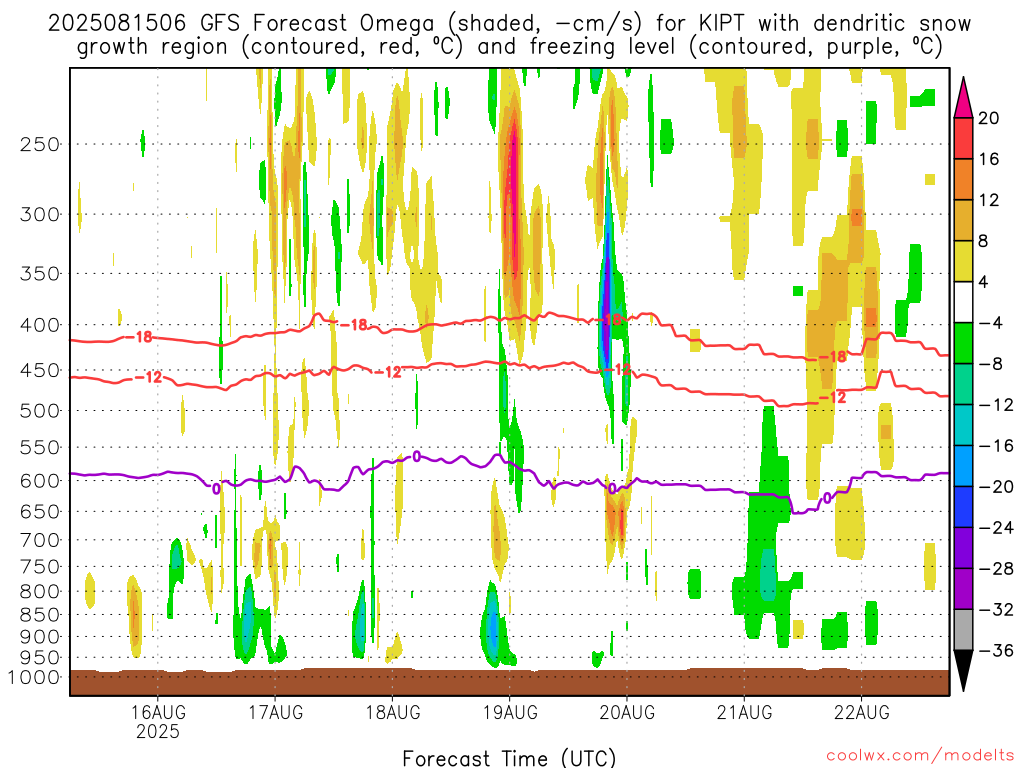Click the red color bar segment below 20
This screenshot has height=768, width=1024.
tap(963, 138)
